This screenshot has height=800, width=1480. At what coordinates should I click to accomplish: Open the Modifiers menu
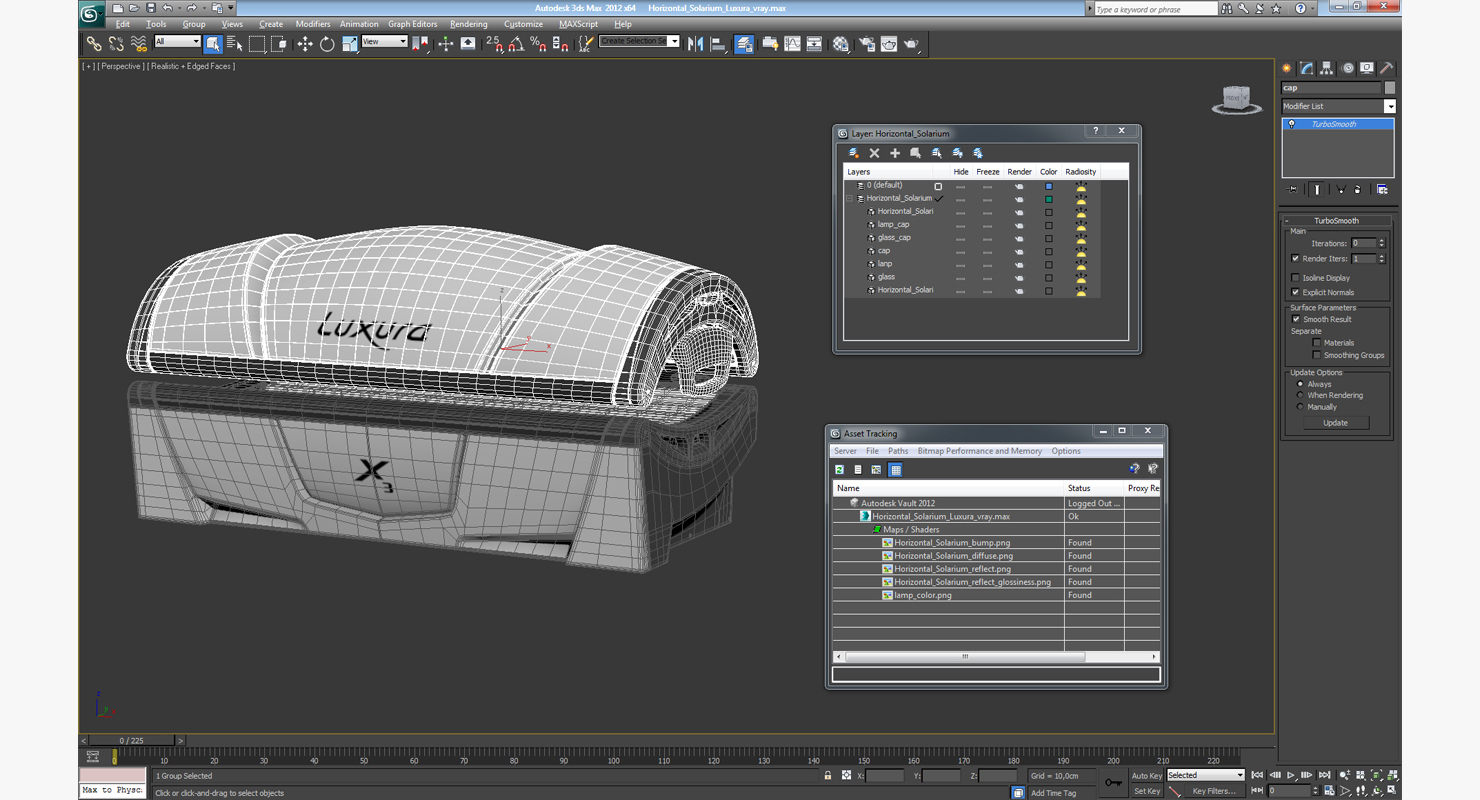312,24
